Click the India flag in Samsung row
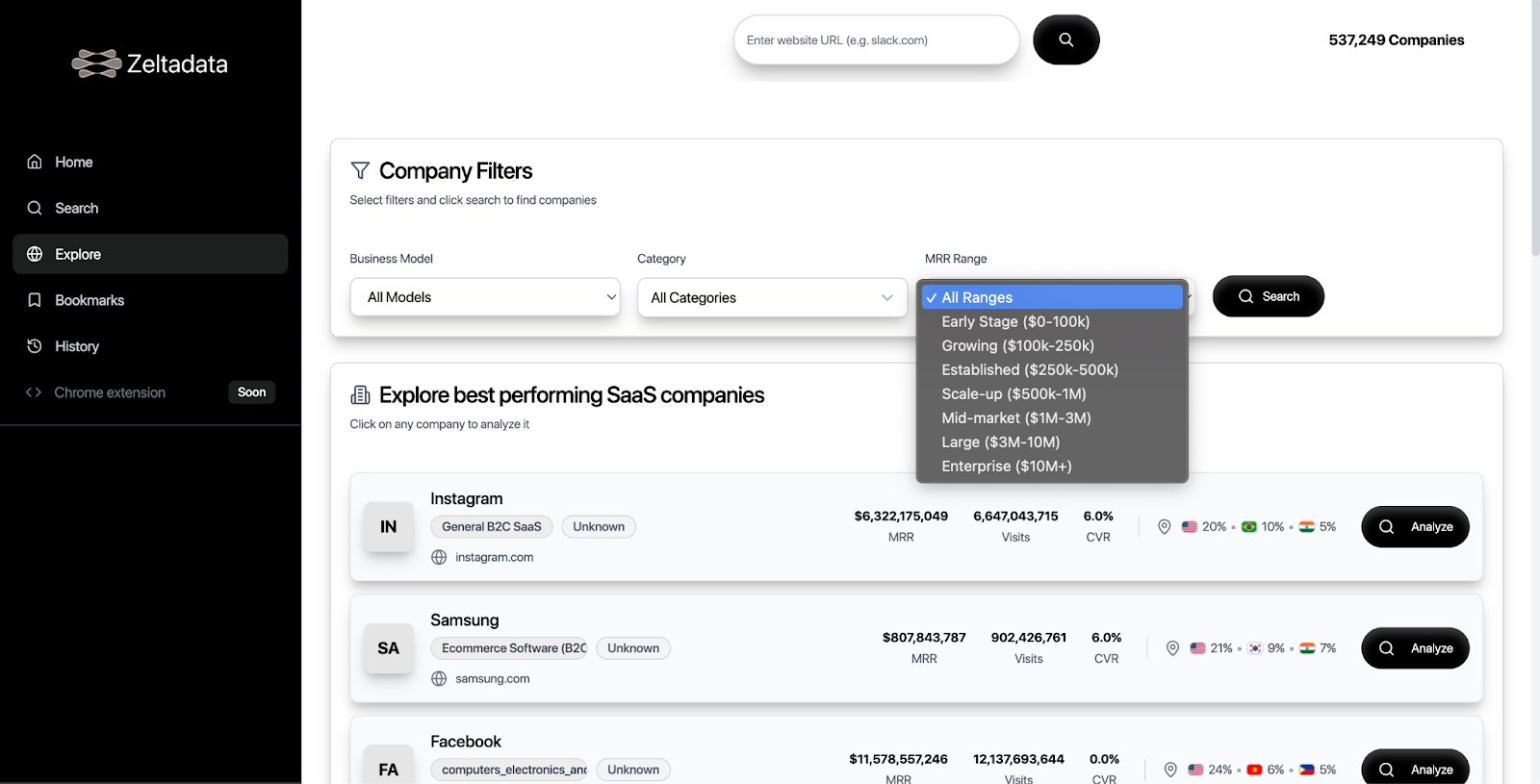Image resolution: width=1540 pixels, height=784 pixels. (1307, 648)
